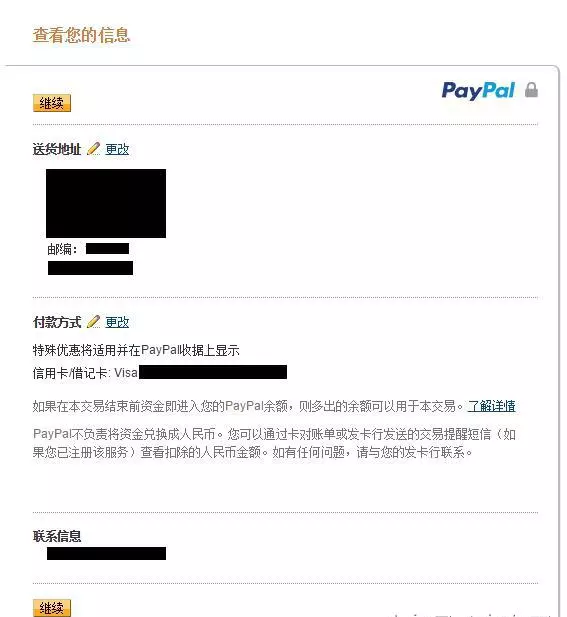This screenshot has width=567, height=617.
Task: Click the 付款方式 section title
Action: [57, 322]
